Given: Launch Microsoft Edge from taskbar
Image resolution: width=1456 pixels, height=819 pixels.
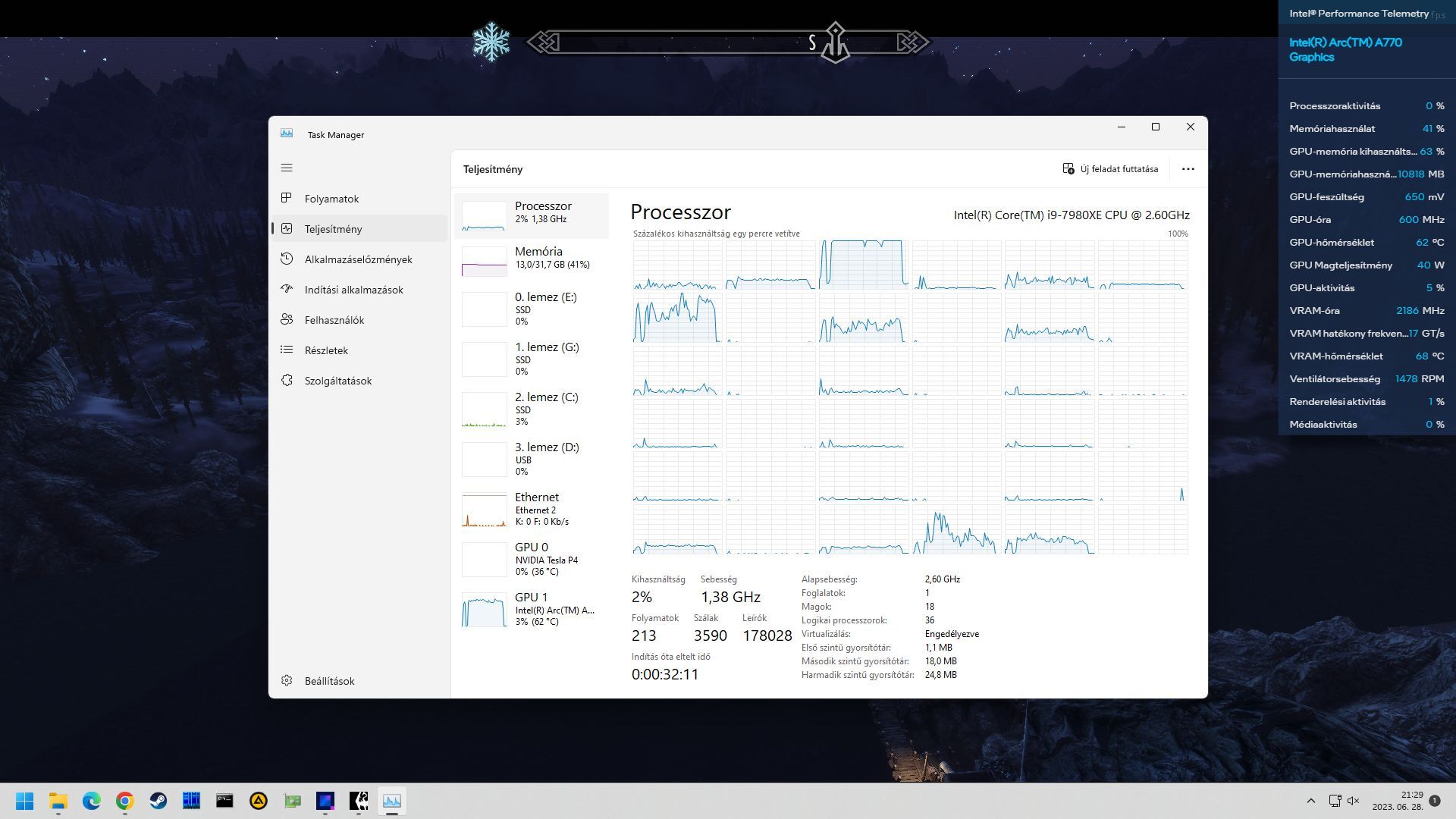Looking at the screenshot, I should coord(92,801).
